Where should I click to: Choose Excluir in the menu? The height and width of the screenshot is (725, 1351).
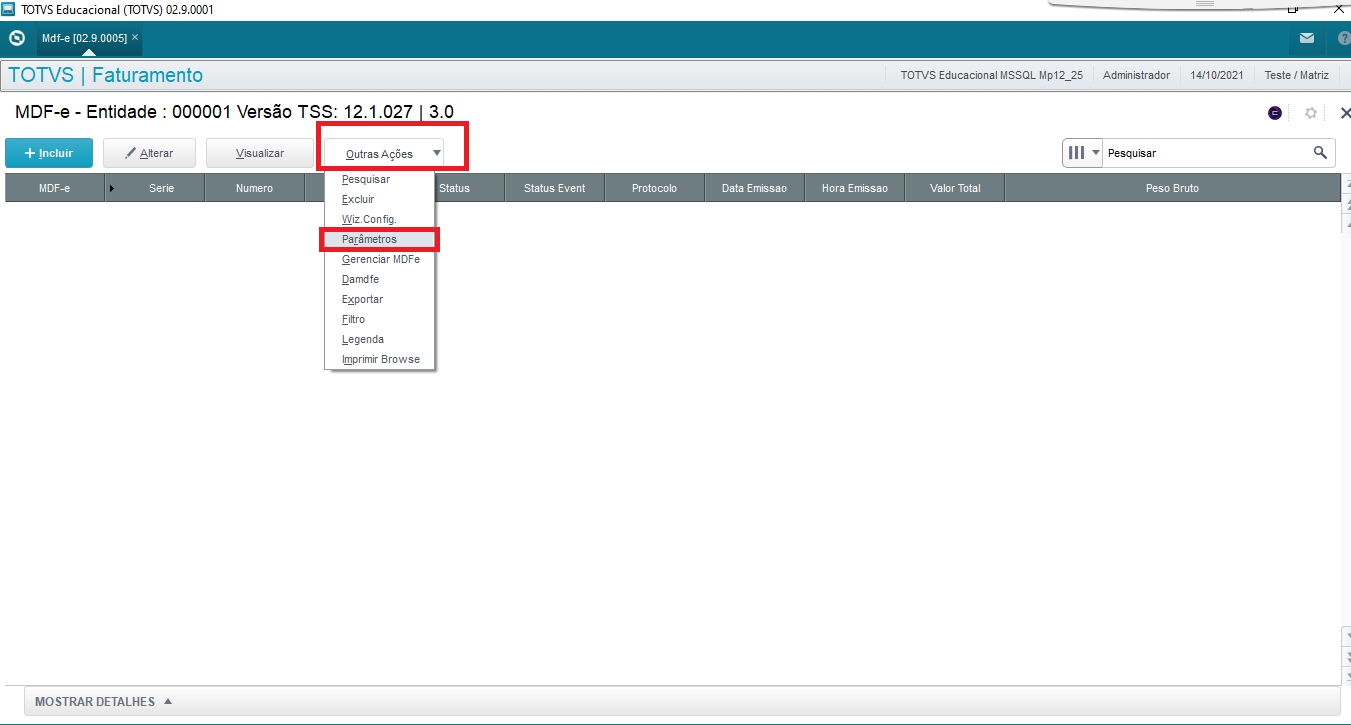click(379, 200)
